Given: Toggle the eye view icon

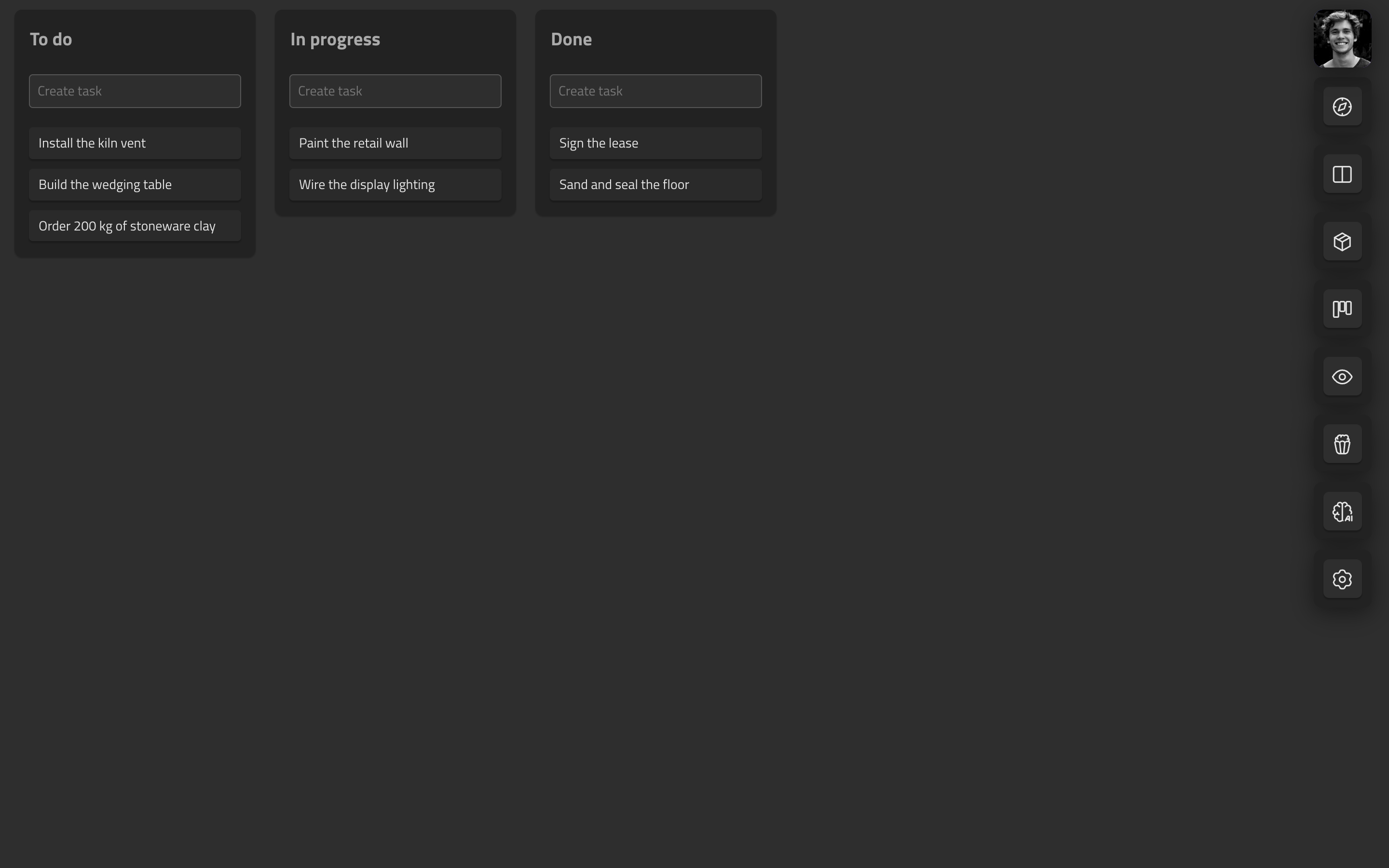Looking at the screenshot, I should (x=1342, y=377).
